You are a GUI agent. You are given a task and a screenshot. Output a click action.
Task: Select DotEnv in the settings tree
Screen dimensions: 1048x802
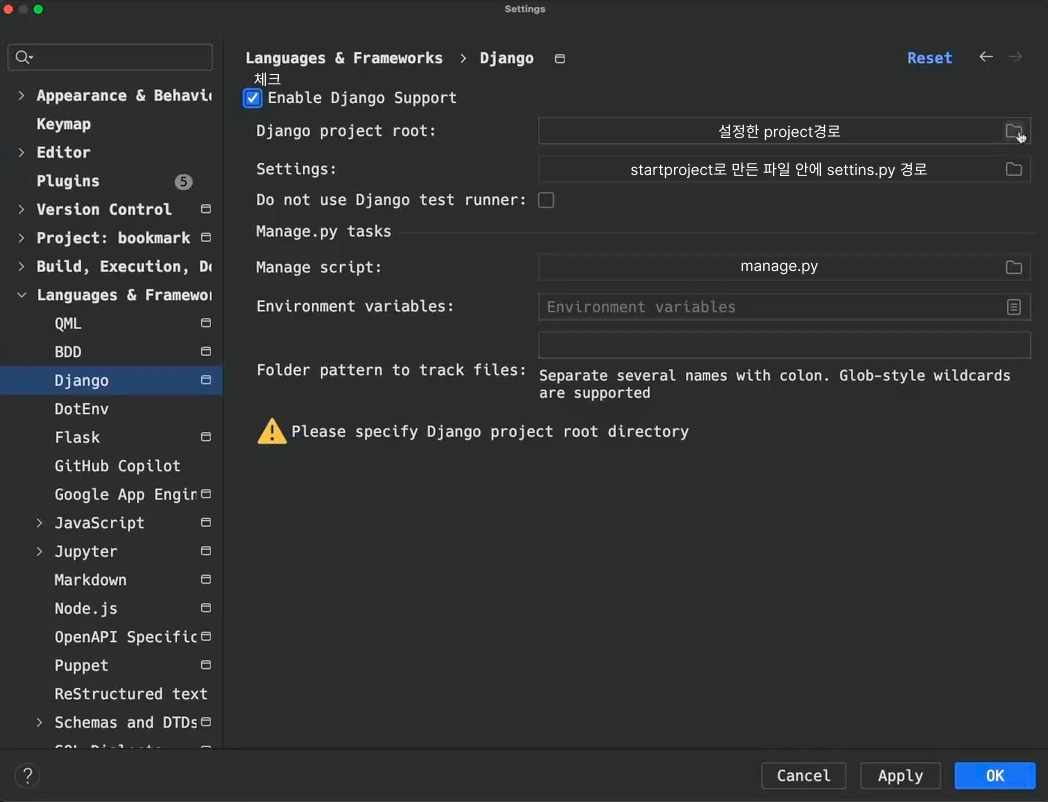(x=82, y=409)
